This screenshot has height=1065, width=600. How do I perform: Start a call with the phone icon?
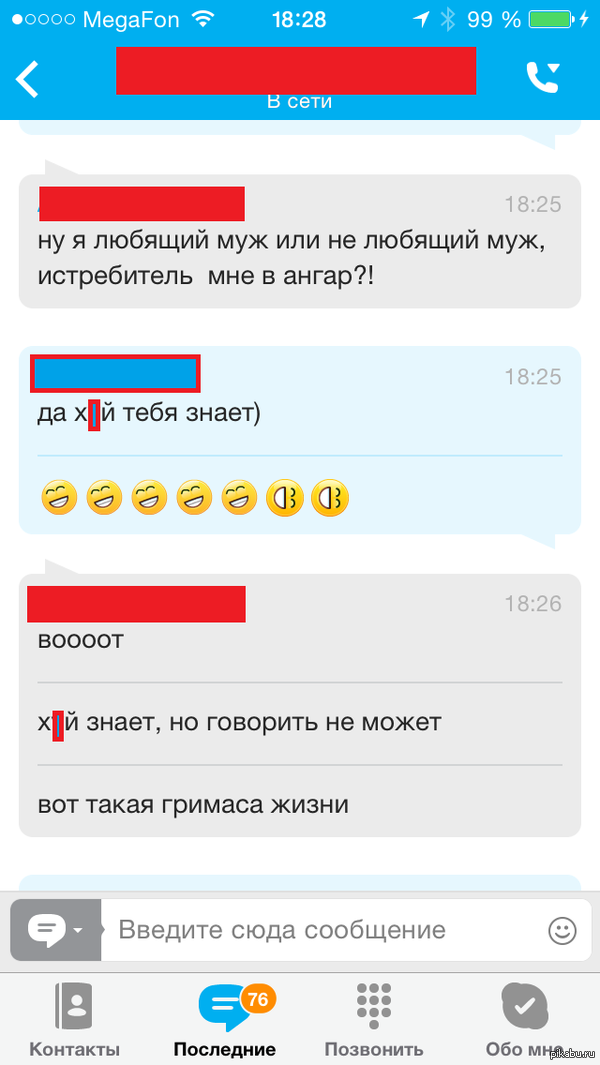pos(543,77)
